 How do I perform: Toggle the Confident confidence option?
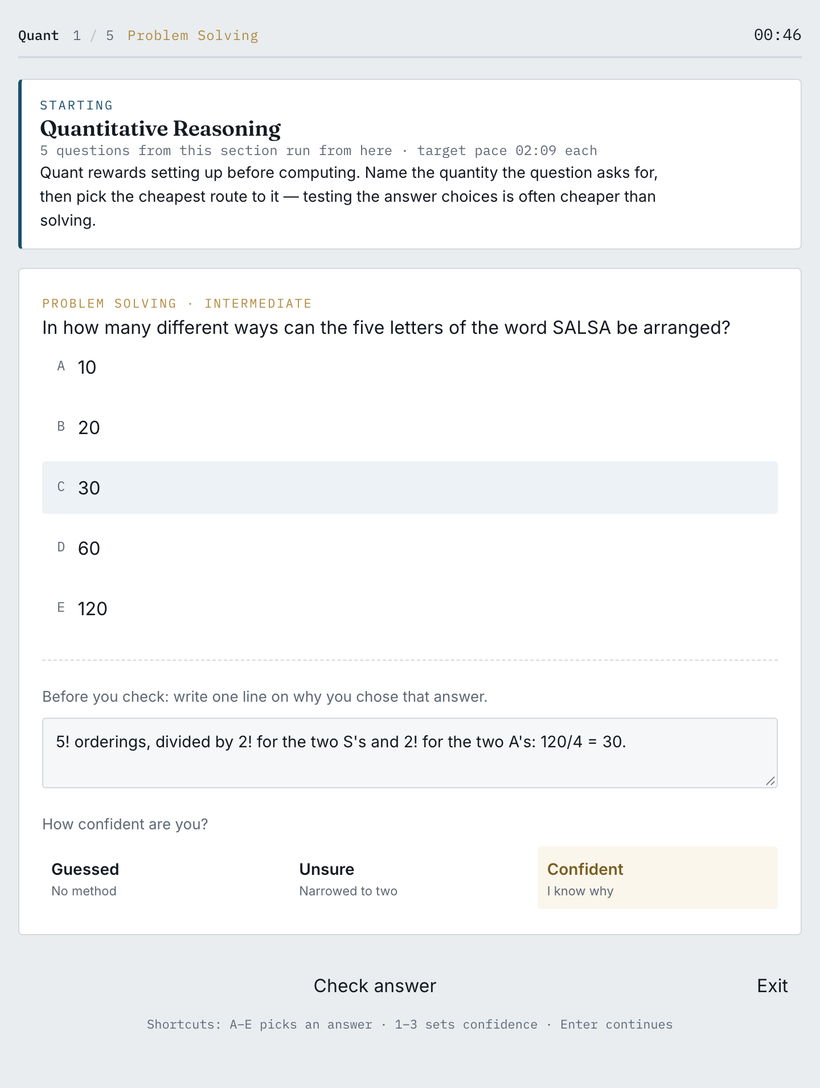tap(657, 878)
